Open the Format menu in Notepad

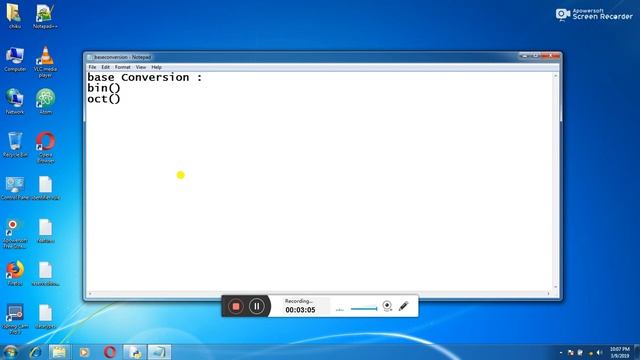(122, 67)
